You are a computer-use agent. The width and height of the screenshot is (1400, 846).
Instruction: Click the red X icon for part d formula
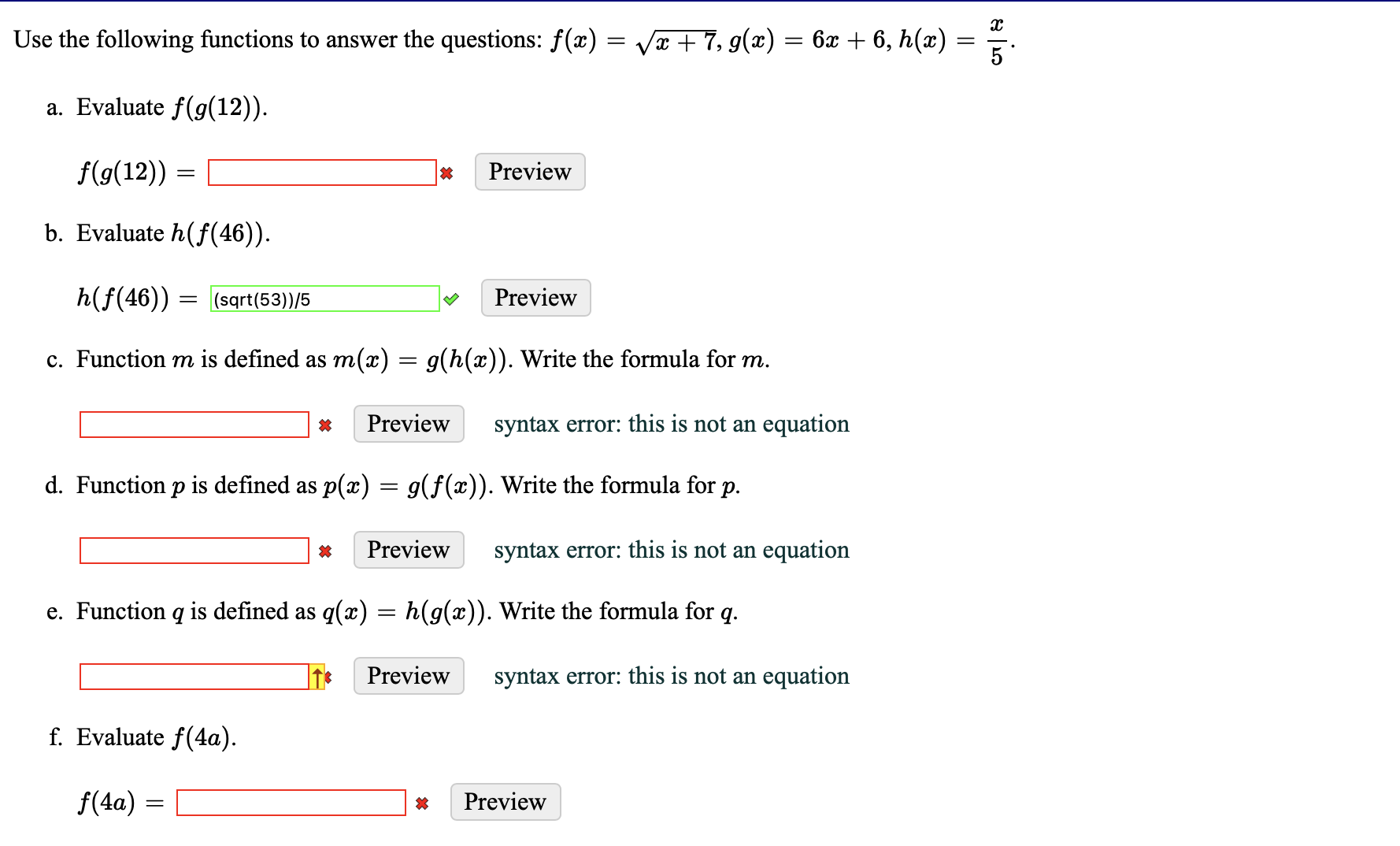click(324, 551)
